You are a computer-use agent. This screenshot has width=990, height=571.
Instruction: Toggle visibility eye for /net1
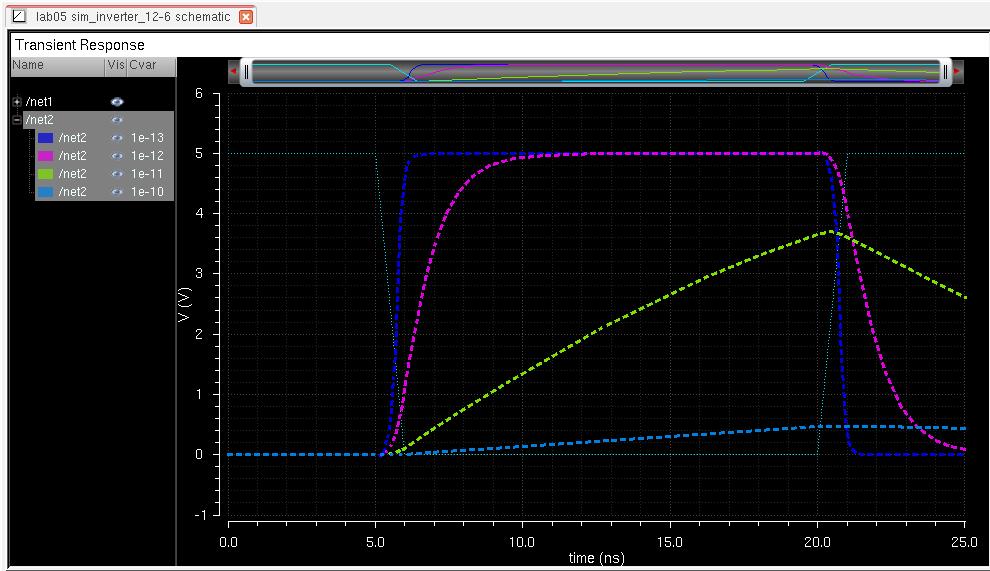(117, 102)
